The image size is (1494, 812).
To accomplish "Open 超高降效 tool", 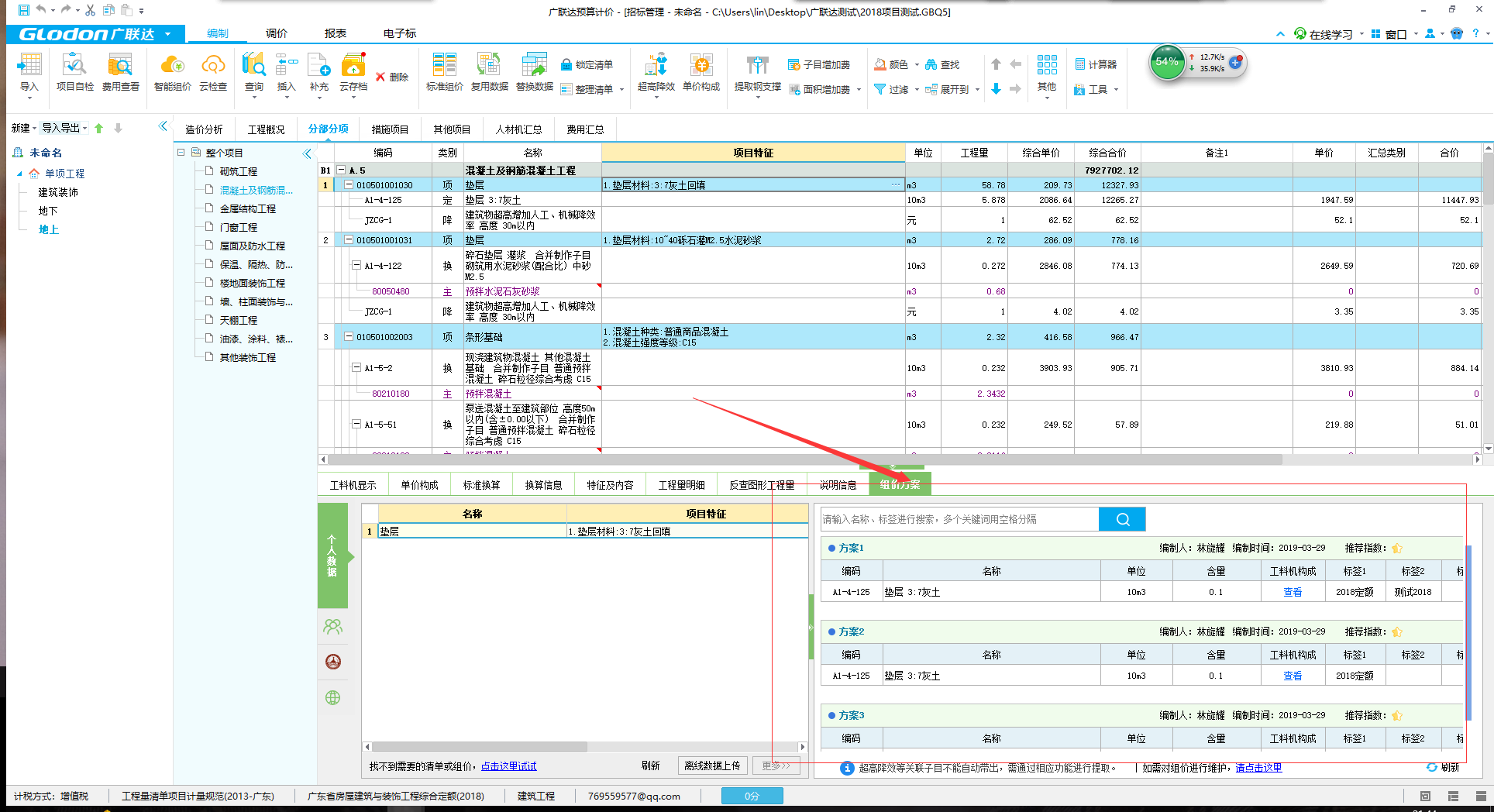I will coord(656,72).
